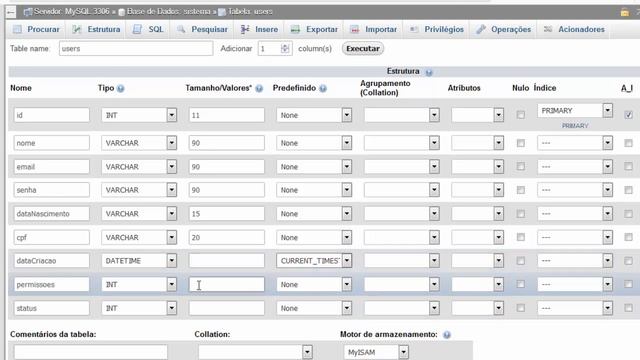Open Servidor: MySQL:3306 breadcrumb link
The image size is (640, 360).
point(72,11)
